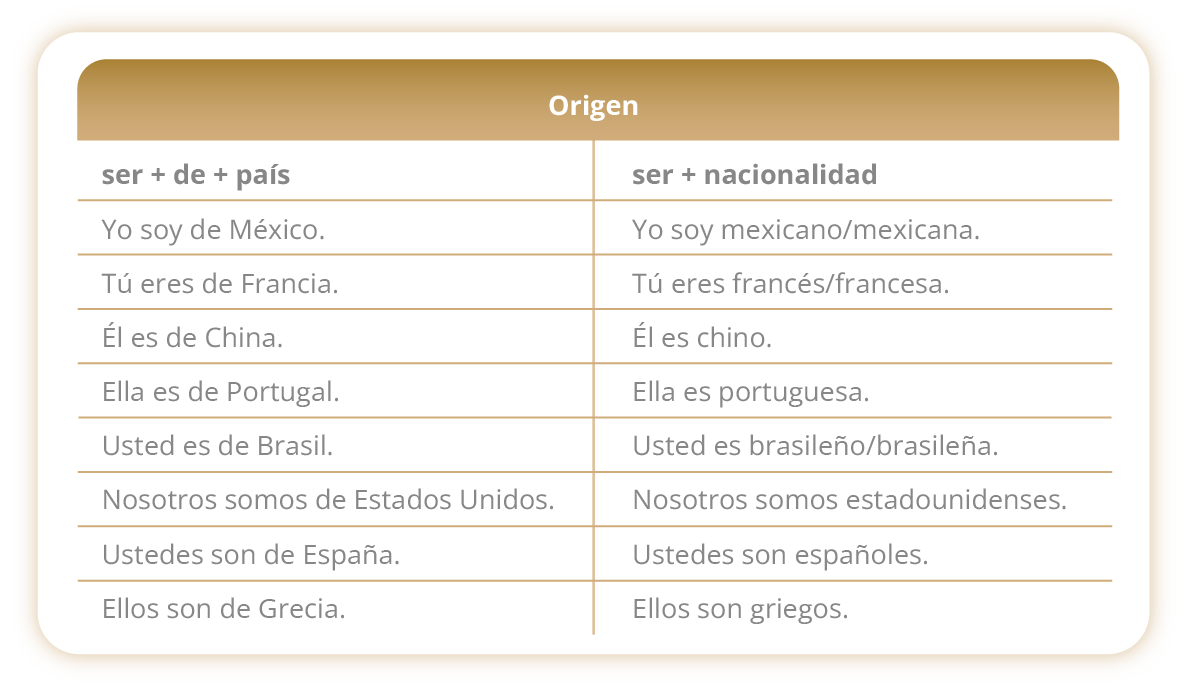The height and width of the screenshot is (695, 1187).
Task: Select 'Ellos son de Grecia.' text
Action: (x=224, y=608)
